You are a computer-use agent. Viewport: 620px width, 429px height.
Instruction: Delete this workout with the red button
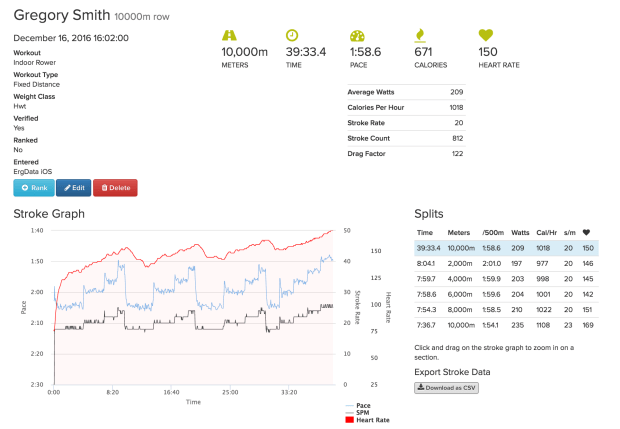click(x=114, y=187)
